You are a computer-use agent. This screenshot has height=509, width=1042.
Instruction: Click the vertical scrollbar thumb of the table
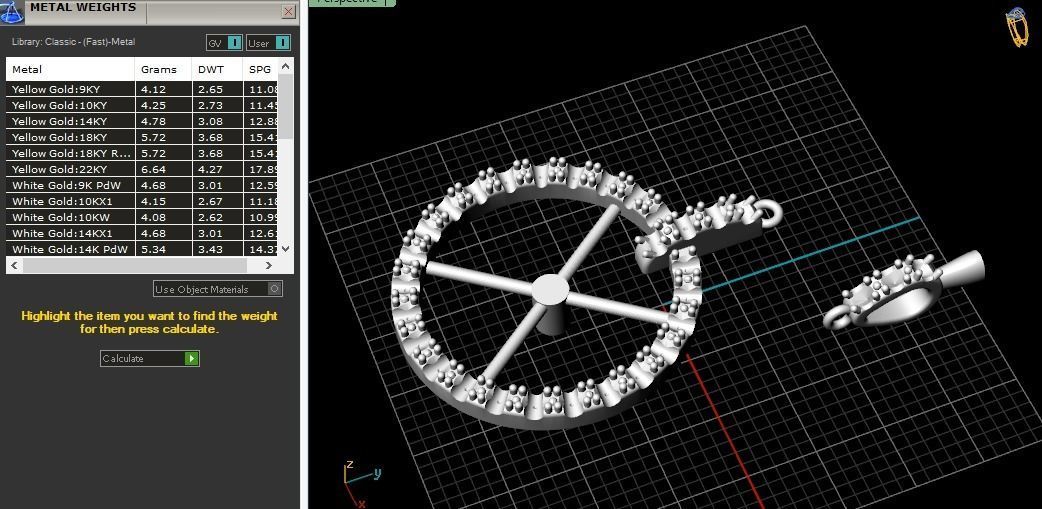[x=286, y=107]
